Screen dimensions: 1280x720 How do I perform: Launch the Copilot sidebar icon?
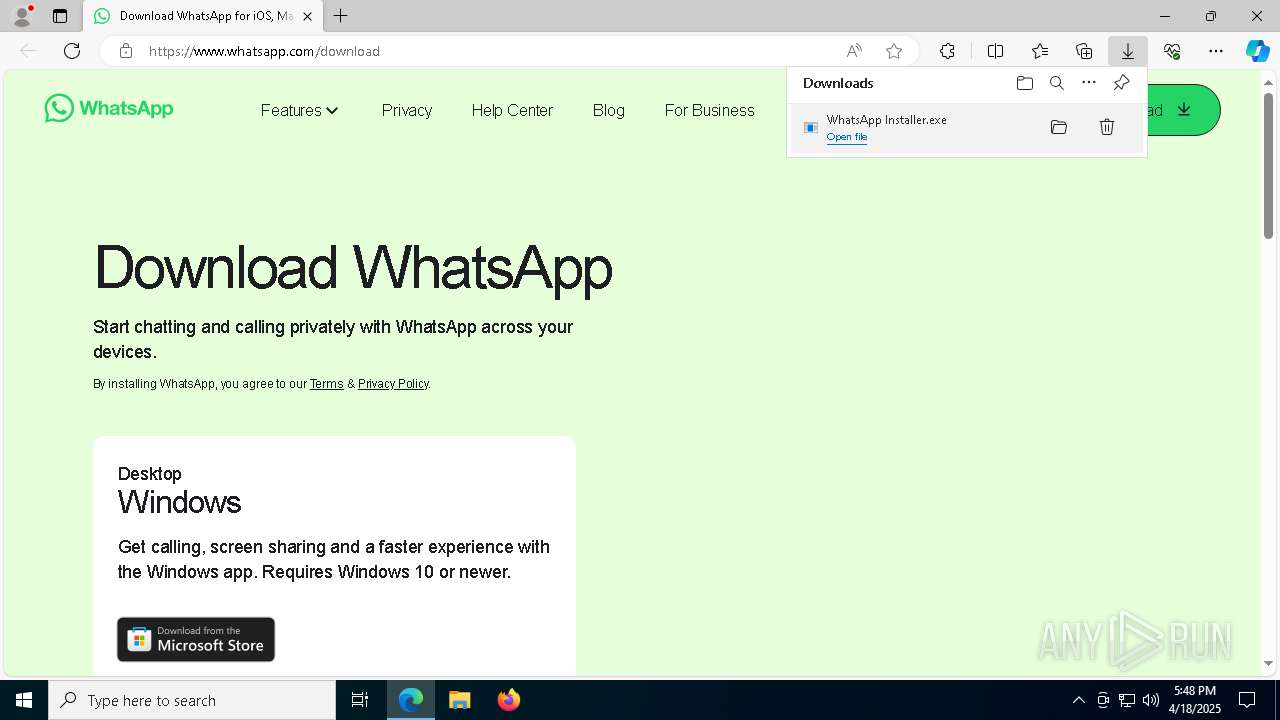(1257, 51)
